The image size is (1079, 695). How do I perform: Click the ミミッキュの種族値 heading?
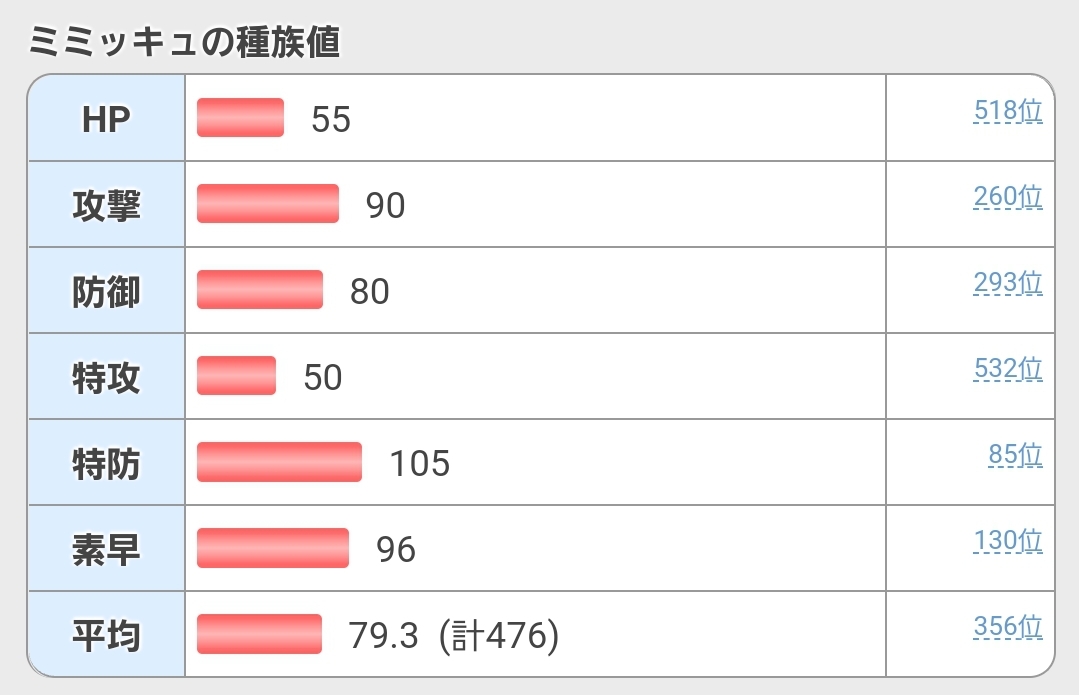[x=184, y=42]
